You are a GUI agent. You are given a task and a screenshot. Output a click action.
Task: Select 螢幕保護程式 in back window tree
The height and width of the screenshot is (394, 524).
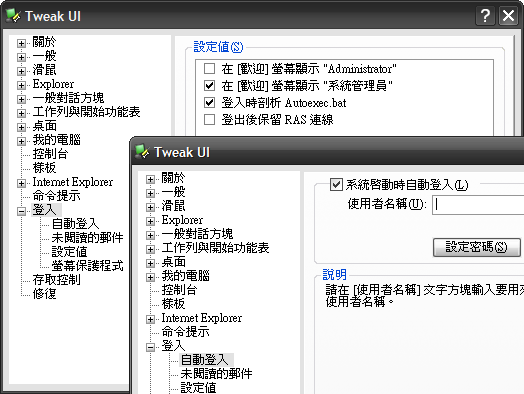pos(88,266)
